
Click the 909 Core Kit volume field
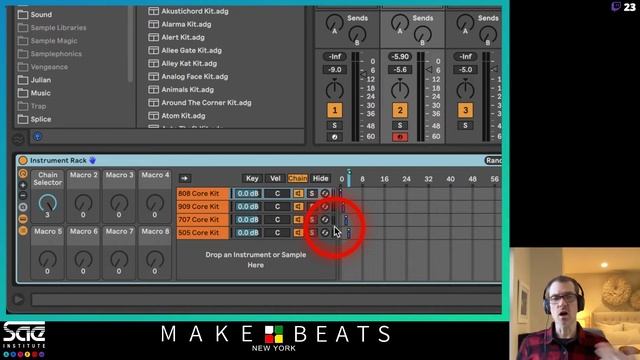click(248, 207)
